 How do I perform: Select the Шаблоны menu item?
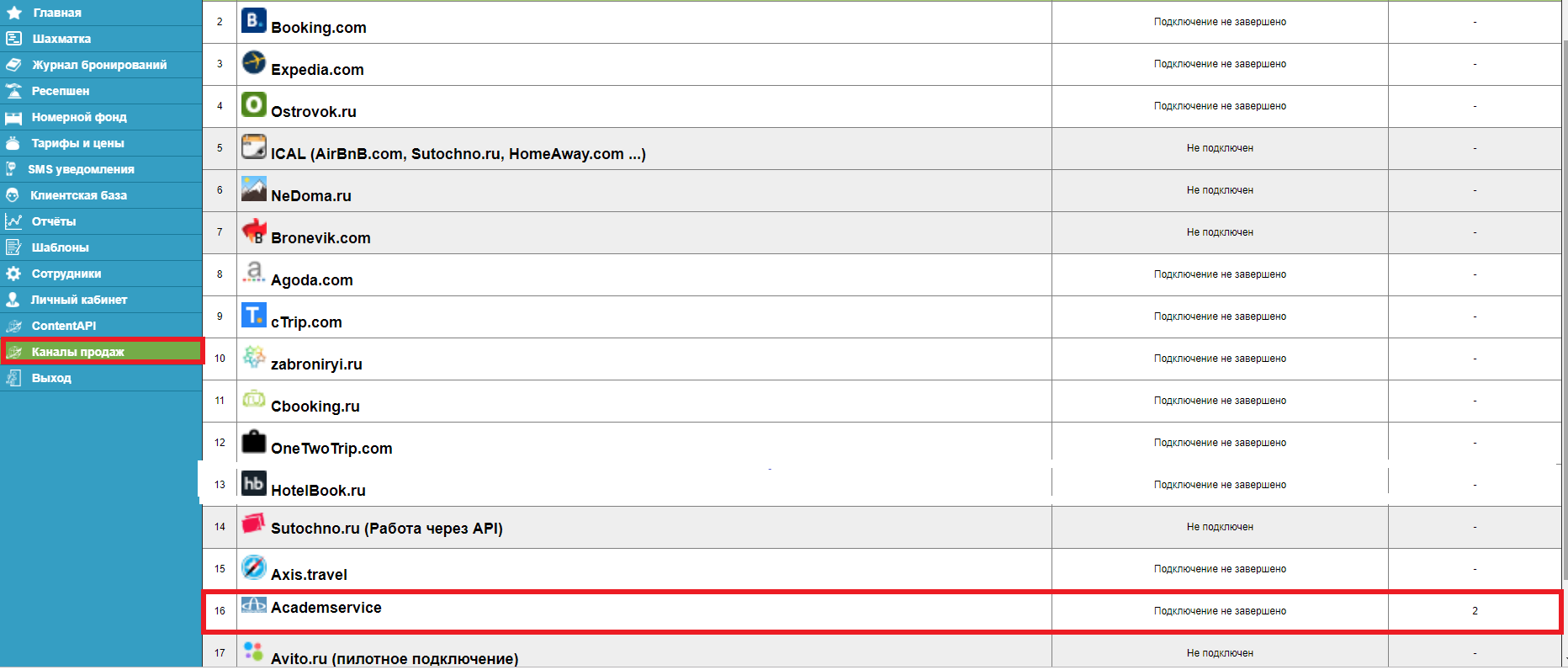[x=101, y=247]
